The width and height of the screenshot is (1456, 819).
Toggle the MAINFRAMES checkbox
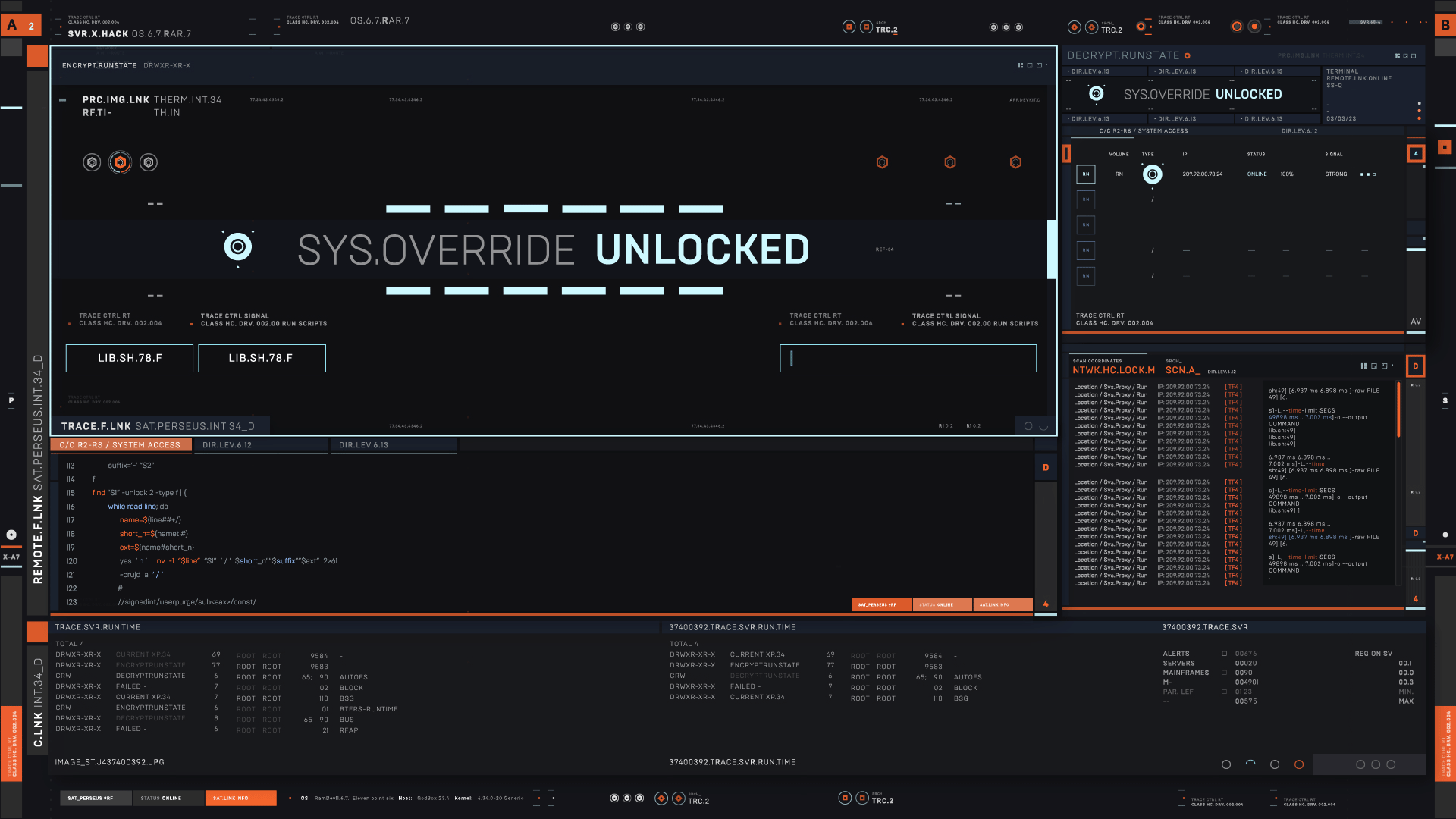1224,673
